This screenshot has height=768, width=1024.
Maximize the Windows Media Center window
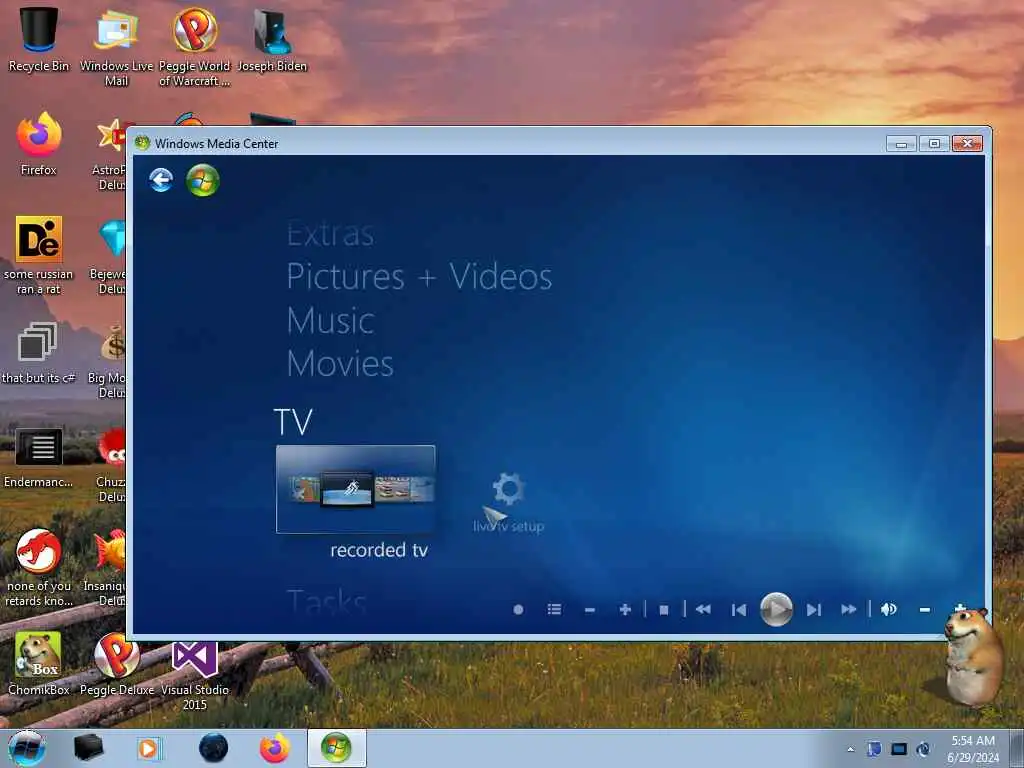coord(935,144)
